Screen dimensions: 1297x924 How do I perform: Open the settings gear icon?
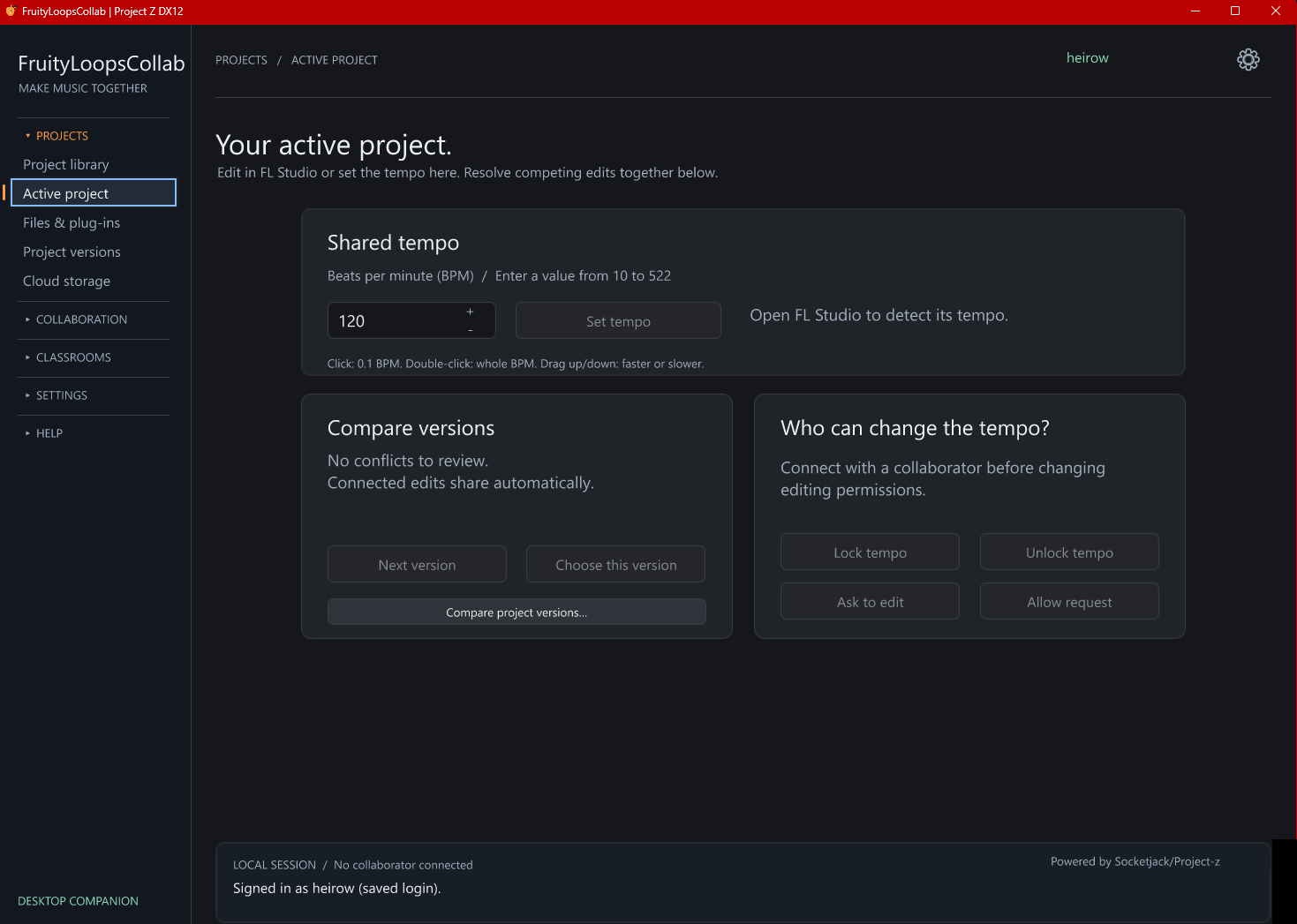click(1248, 59)
